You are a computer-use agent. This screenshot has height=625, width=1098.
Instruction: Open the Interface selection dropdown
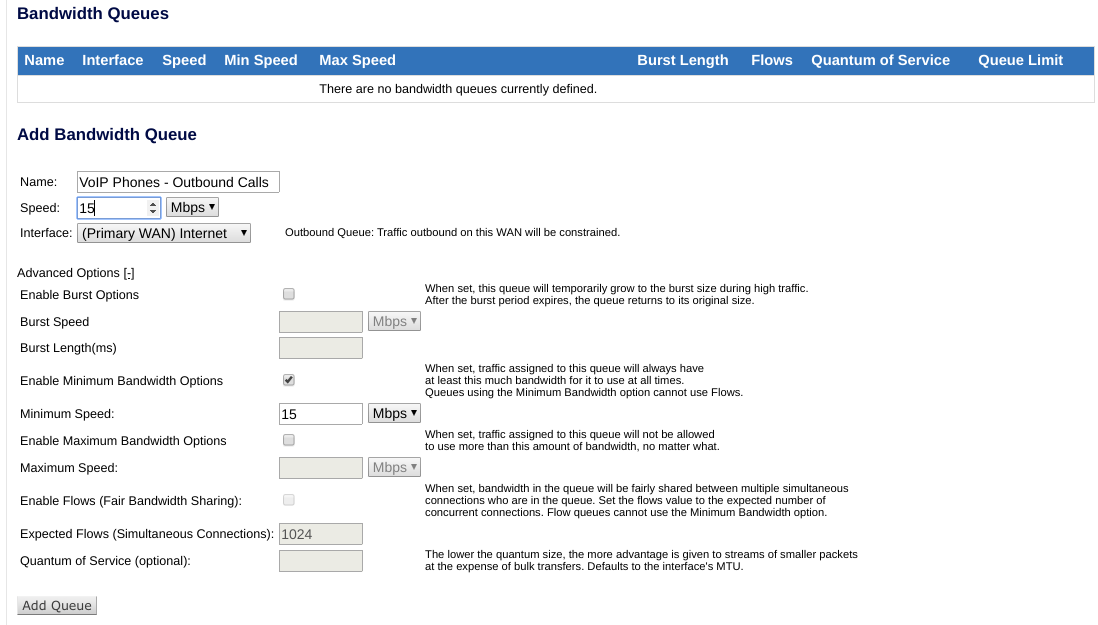tap(163, 232)
